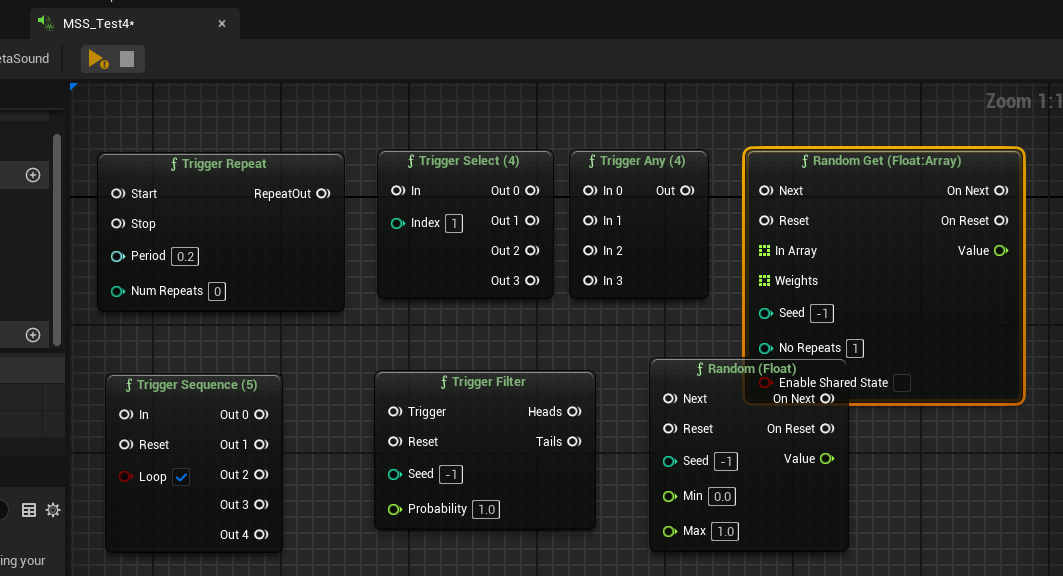Click the Seed value field on Trigger Filter
The width and height of the screenshot is (1063, 576).
coord(451,474)
